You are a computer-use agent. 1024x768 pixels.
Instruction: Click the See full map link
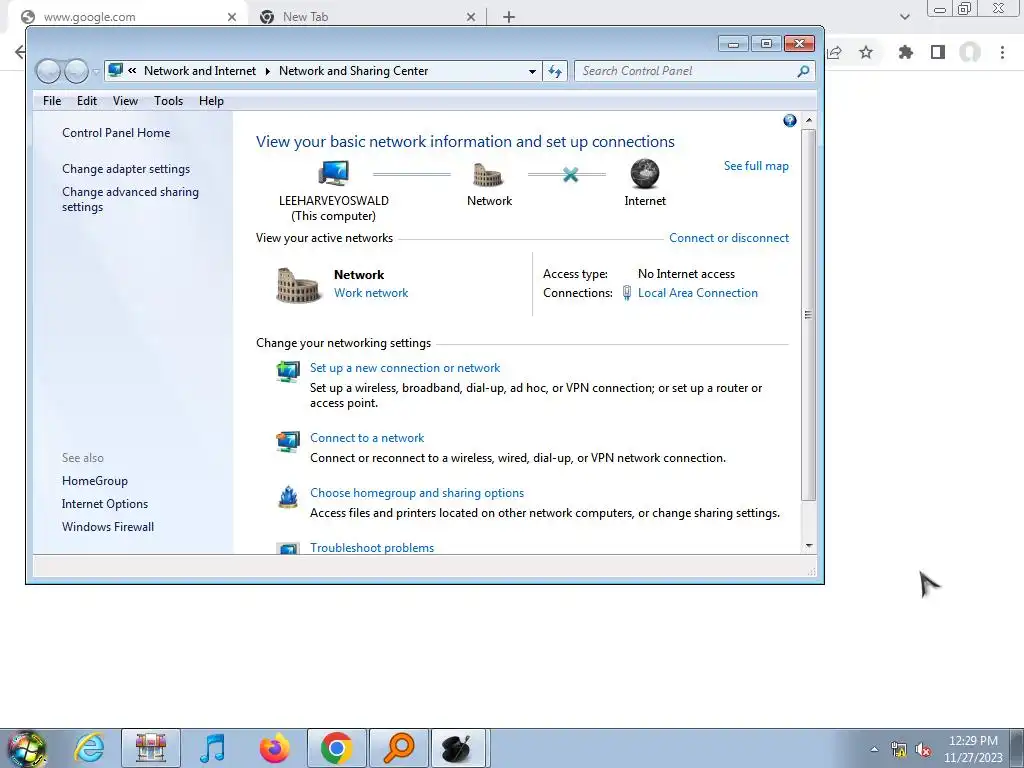point(756,166)
